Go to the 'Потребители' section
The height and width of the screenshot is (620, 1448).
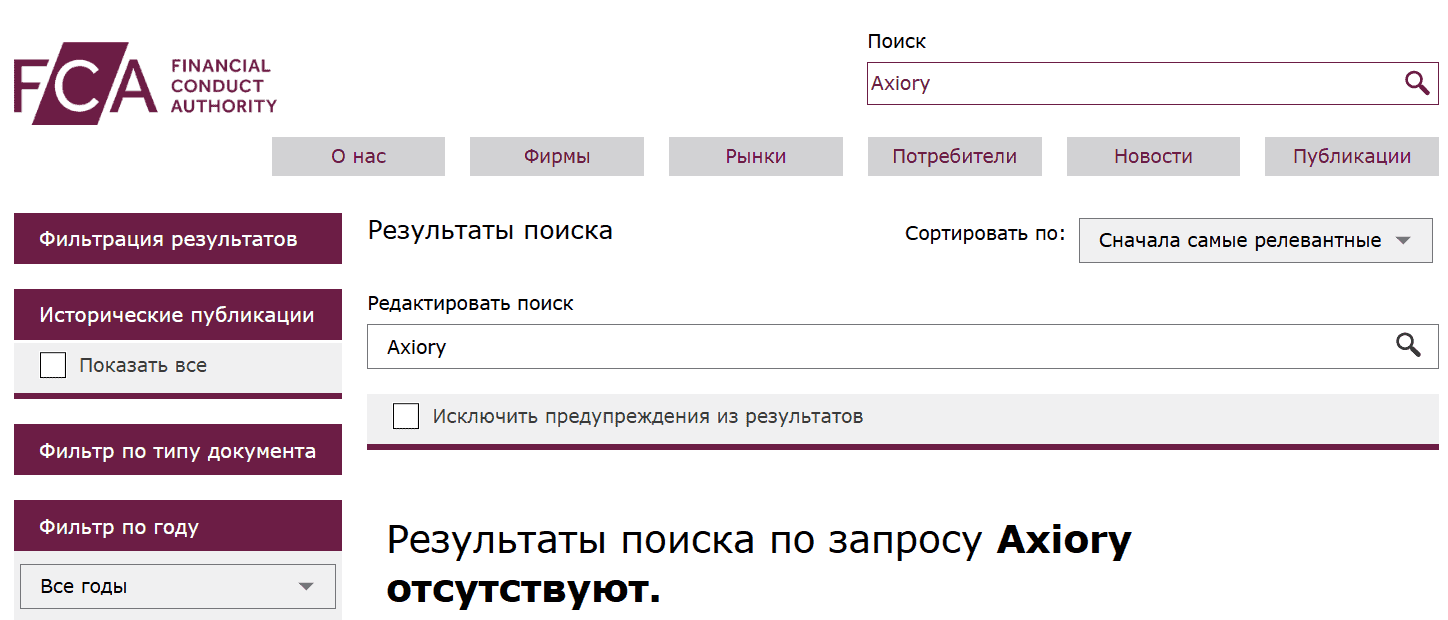[954, 156]
